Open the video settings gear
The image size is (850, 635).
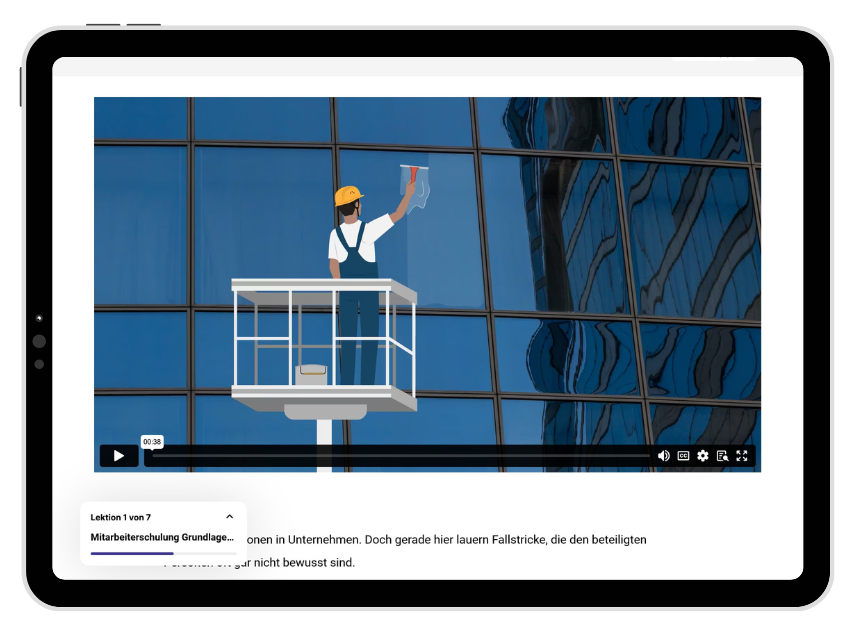703,456
